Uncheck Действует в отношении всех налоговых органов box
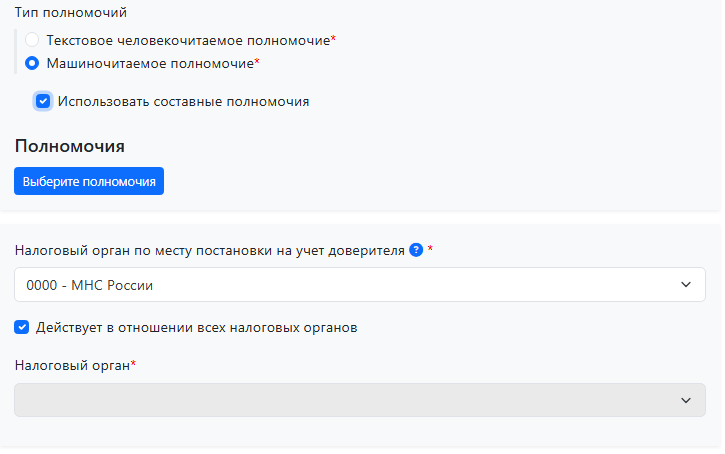This screenshot has width=725, height=454. [22, 327]
